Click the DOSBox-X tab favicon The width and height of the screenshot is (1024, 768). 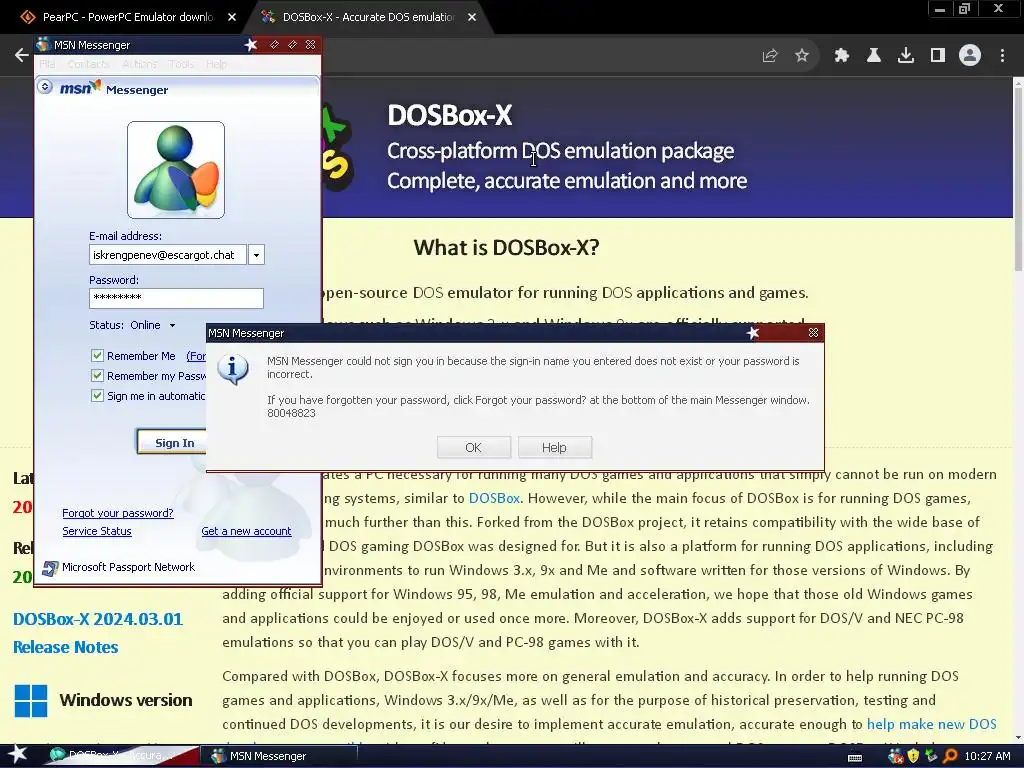point(268,17)
